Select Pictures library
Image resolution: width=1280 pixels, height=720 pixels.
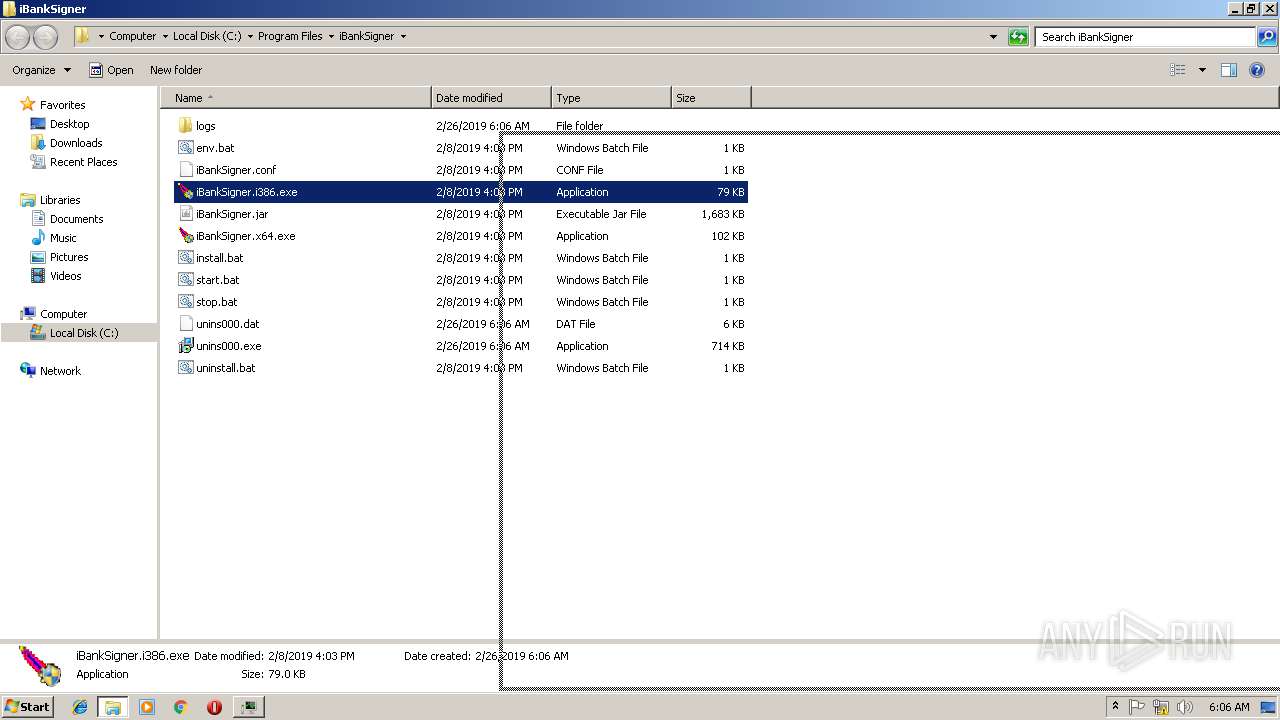[x=69, y=257]
